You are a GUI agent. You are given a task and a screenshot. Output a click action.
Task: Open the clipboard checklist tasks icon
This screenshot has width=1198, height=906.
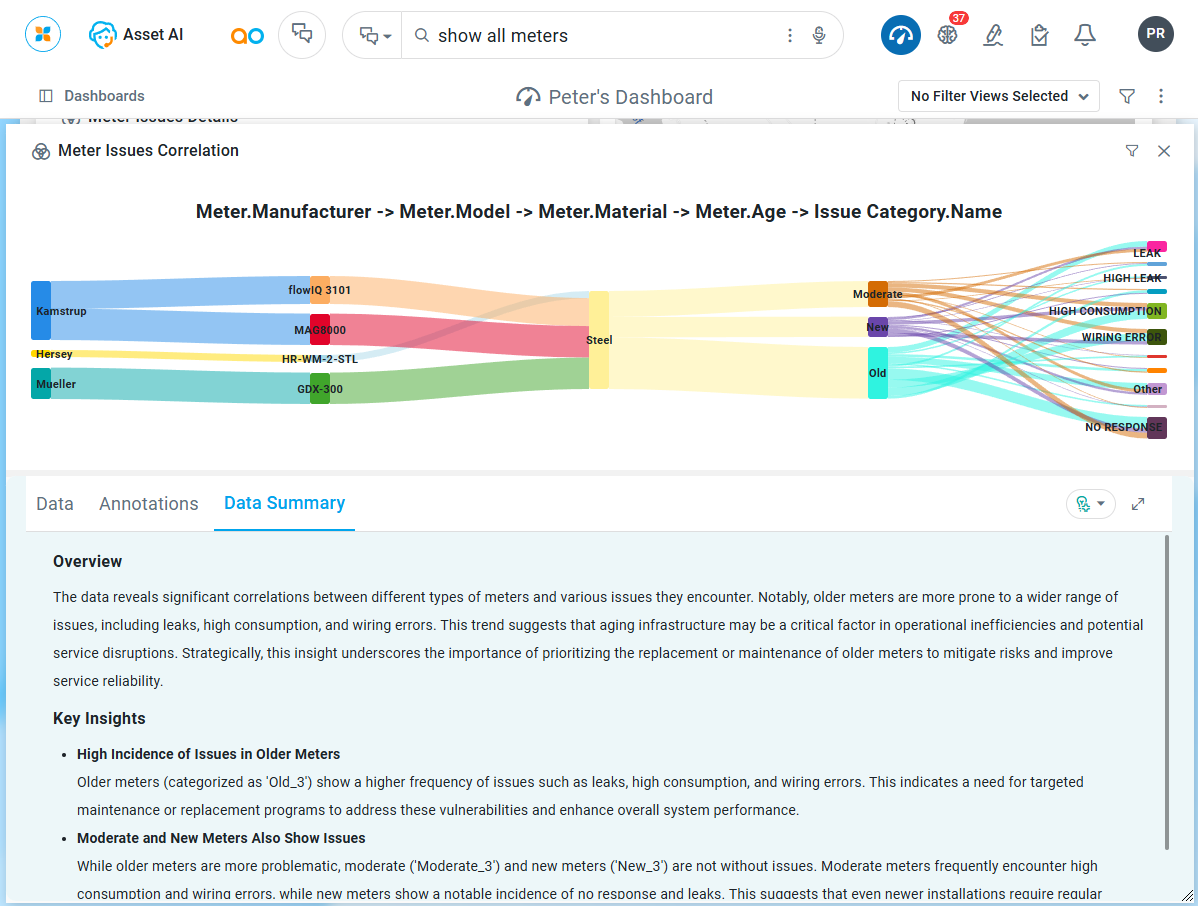(1039, 35)
